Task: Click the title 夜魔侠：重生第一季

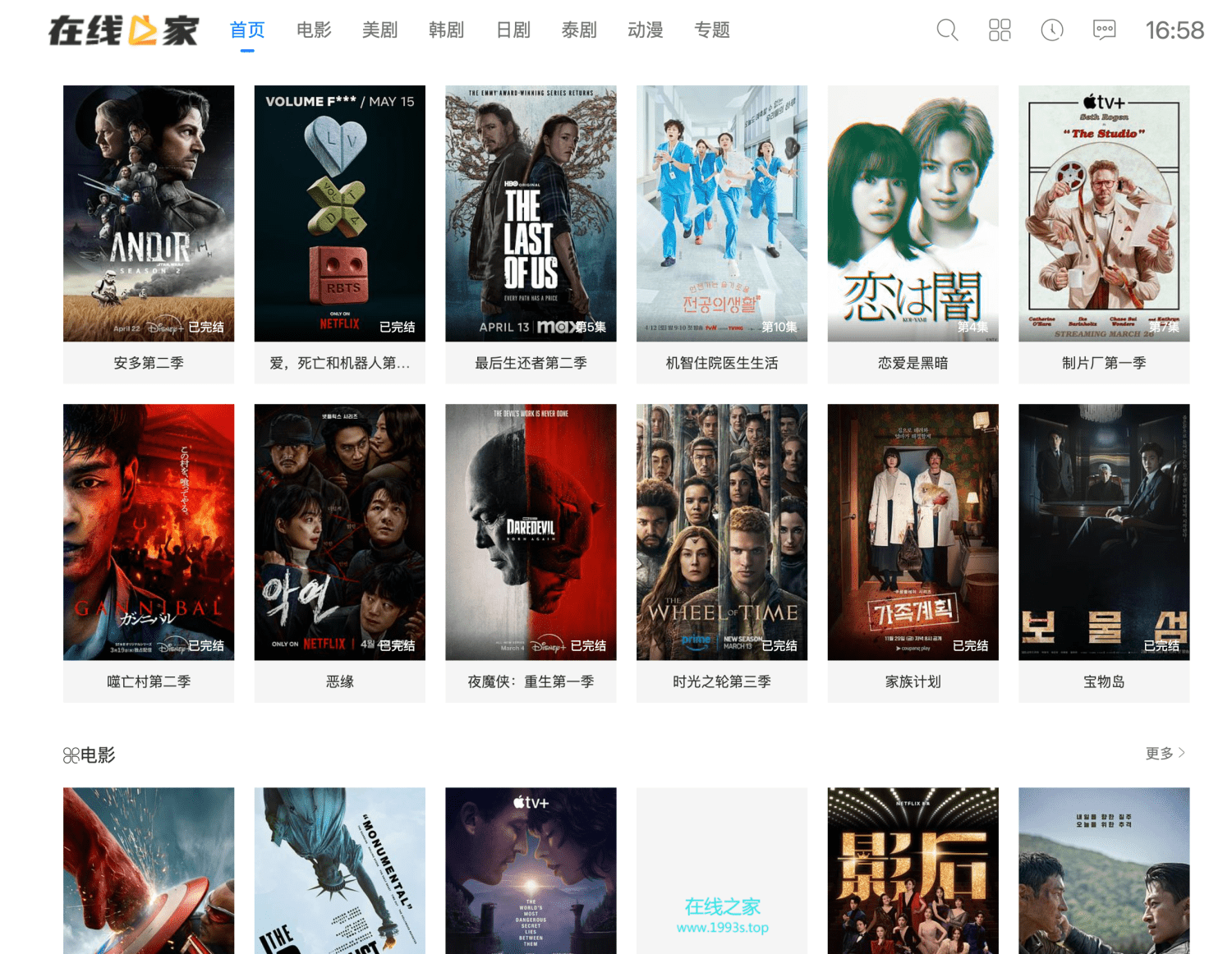Action: [x=531, y=681]
